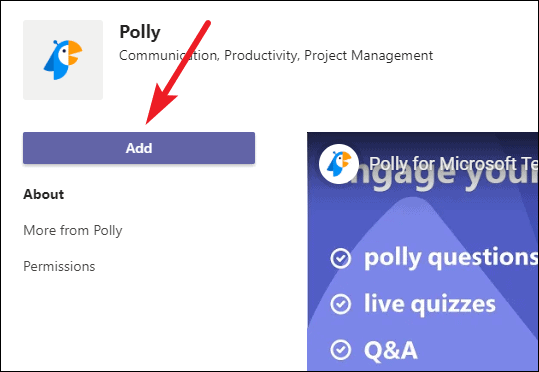This screenshot has width=539, height=372.
Task: Click the Productivity category label
Action: pos(261,55)
